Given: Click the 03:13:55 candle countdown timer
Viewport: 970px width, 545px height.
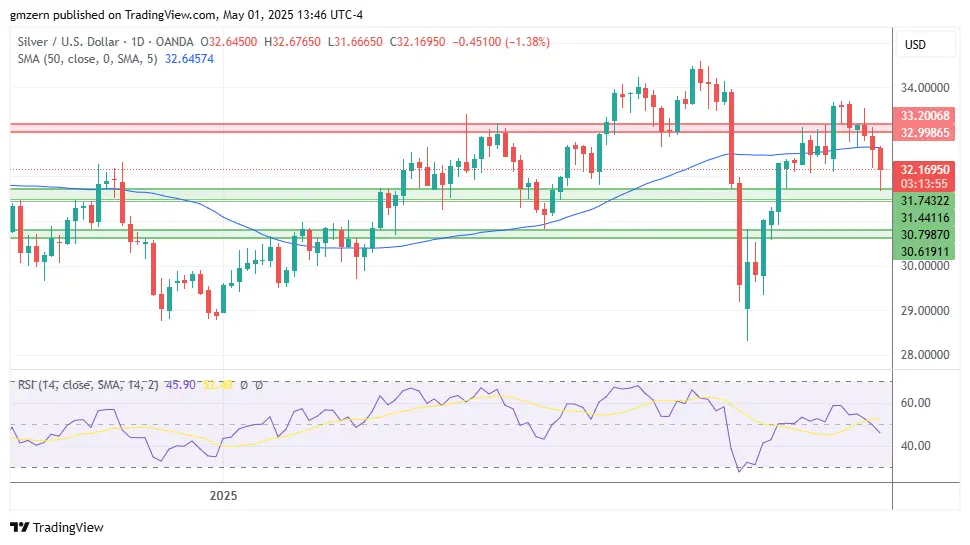Looking at the screenshot, I should point(924,184).
